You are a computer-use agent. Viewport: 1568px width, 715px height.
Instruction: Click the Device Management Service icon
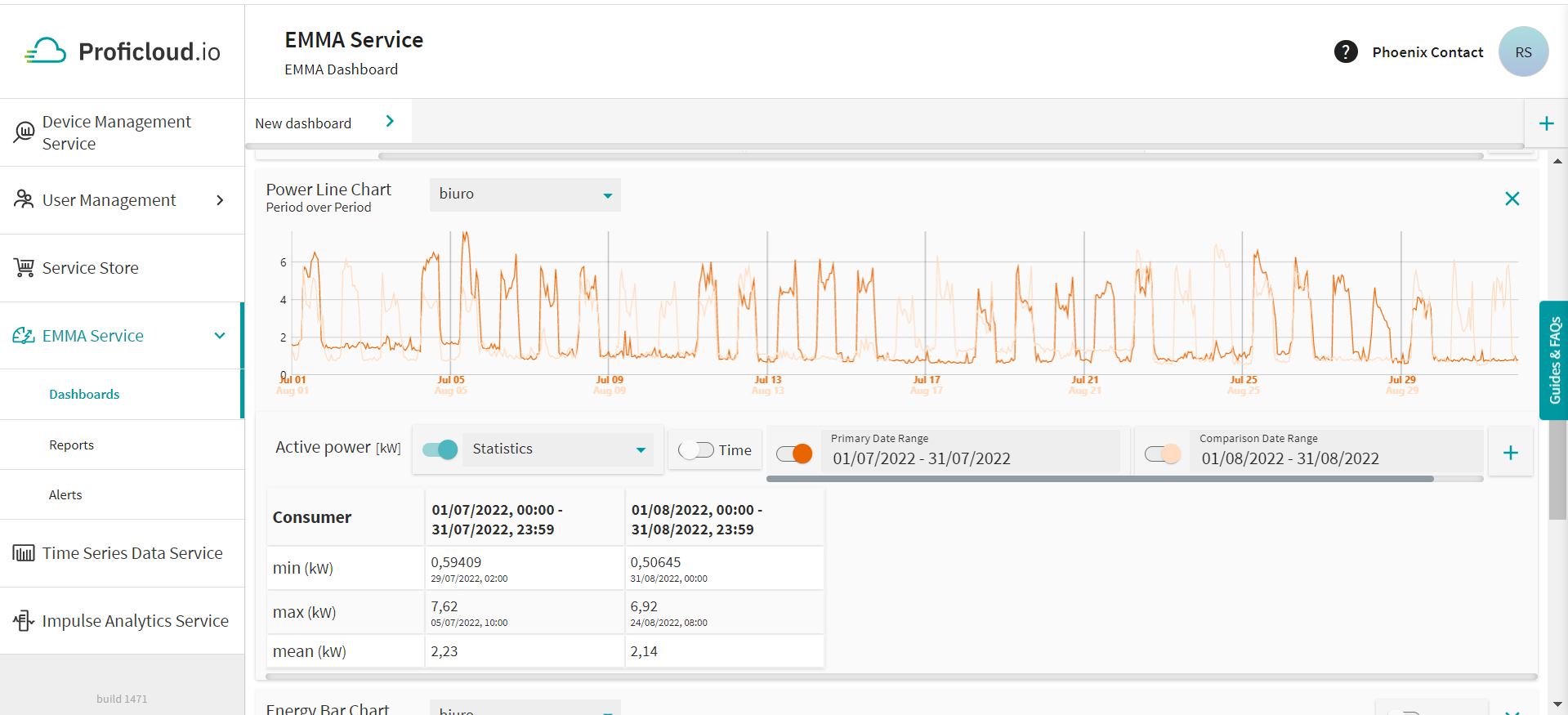[24, 132]
